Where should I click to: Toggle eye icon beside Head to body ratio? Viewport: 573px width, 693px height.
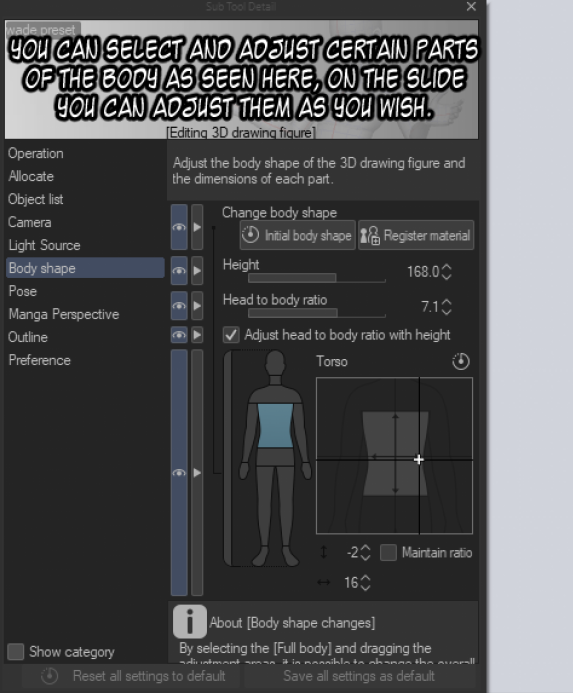tap(179, 306)
